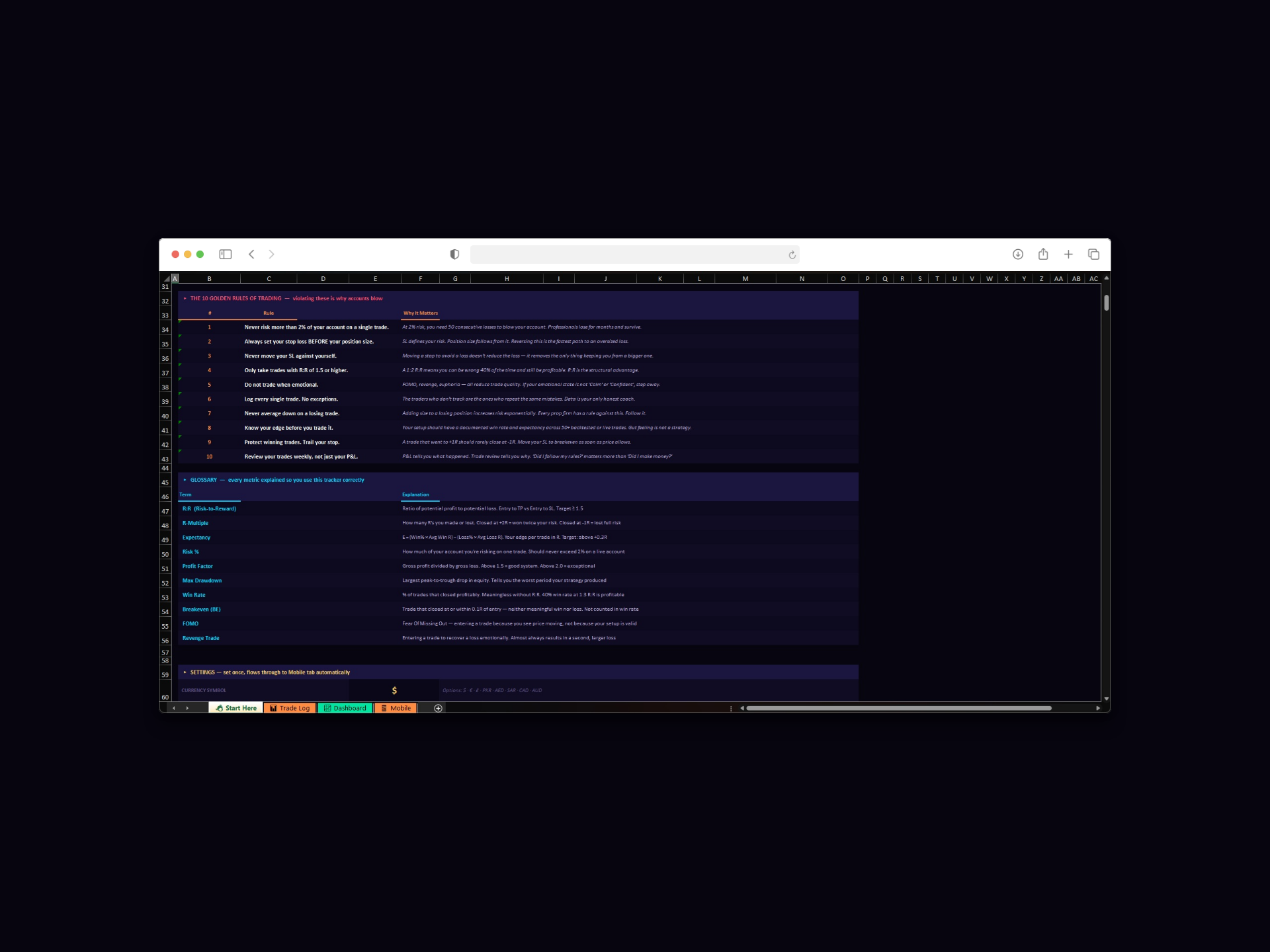The height and width of the screenshot is (952, 1270).
Task: Open the Downloads icon in the toolbar
Action: [x=1018, y=254]
